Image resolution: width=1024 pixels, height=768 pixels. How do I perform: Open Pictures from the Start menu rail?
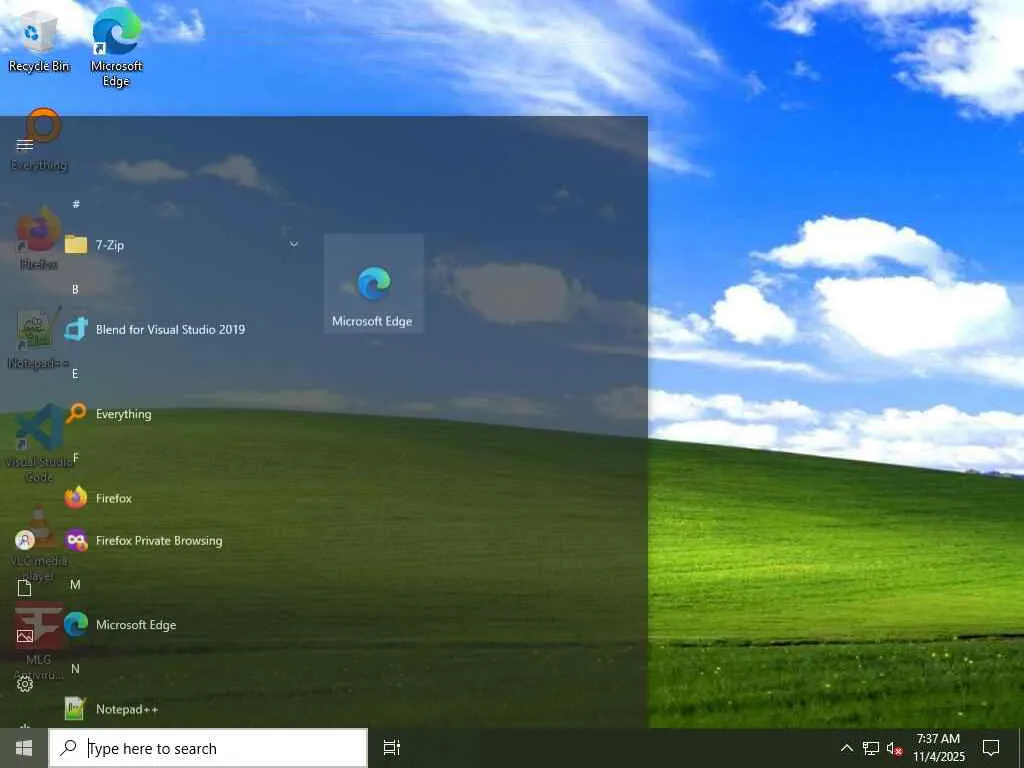tap(25, 635)
